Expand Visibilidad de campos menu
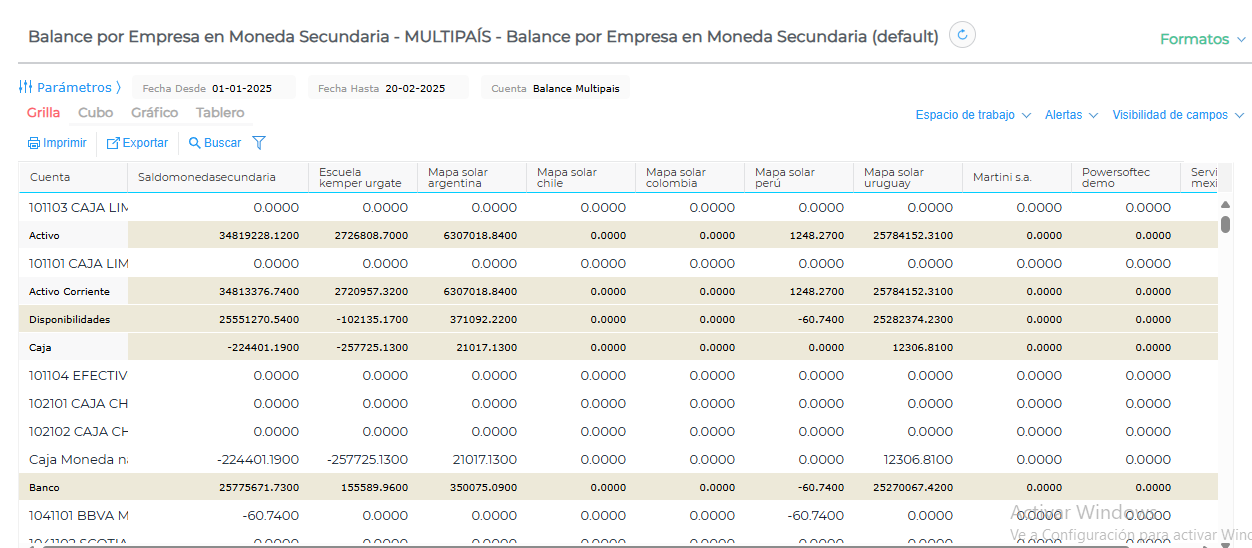 1176,115
